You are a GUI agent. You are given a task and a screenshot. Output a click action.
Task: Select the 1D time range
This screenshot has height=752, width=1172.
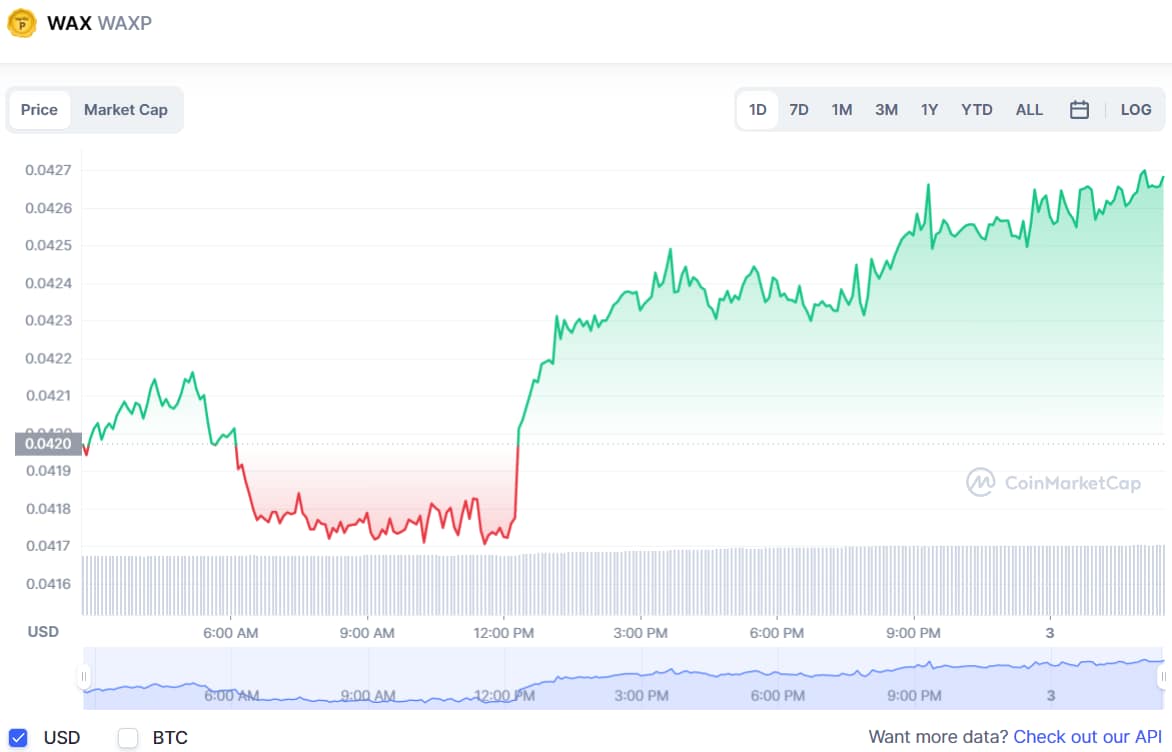[x=757, y=110]
